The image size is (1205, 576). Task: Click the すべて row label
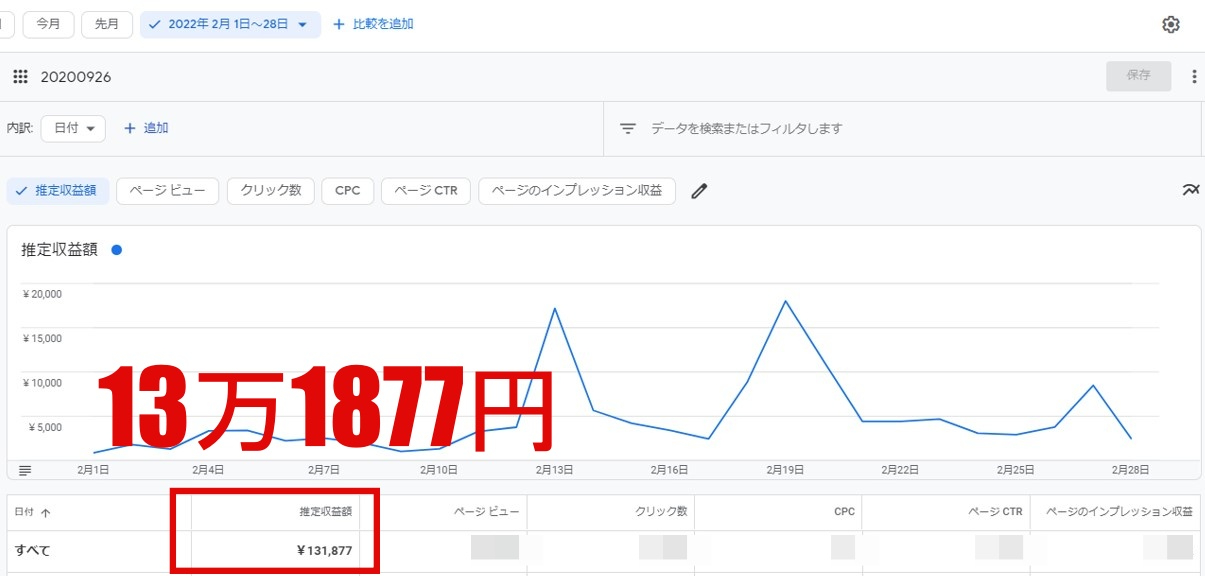click(33, 550)
